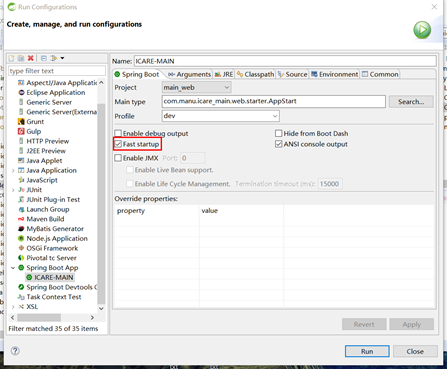
Task: Select ICARE-MAIN launch configuration
Action: pos(53,277)
